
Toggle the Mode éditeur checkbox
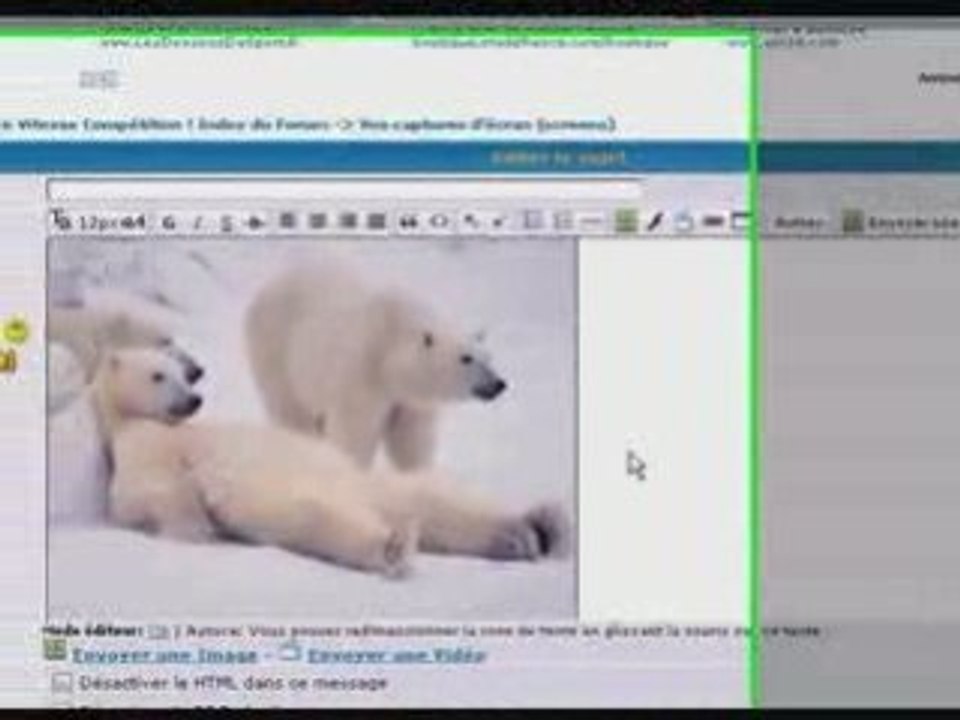159,631
